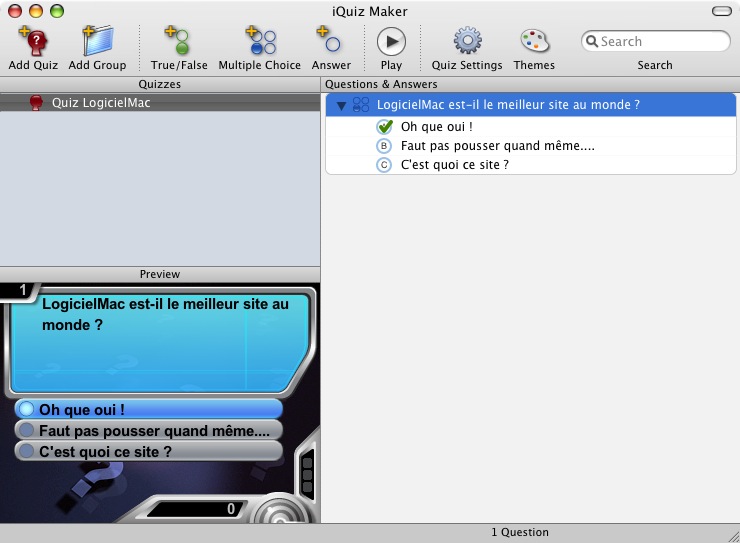This screenshot has width=740, height=543.
Task: Mark answer B as correct
Action: (x=384, y=146)
